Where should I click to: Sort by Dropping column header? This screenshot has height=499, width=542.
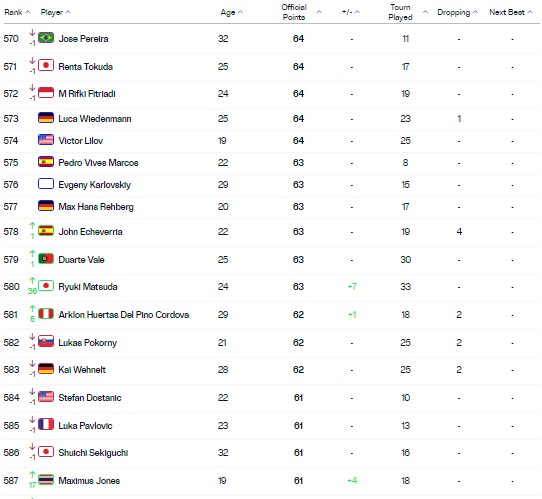(457, 12)
